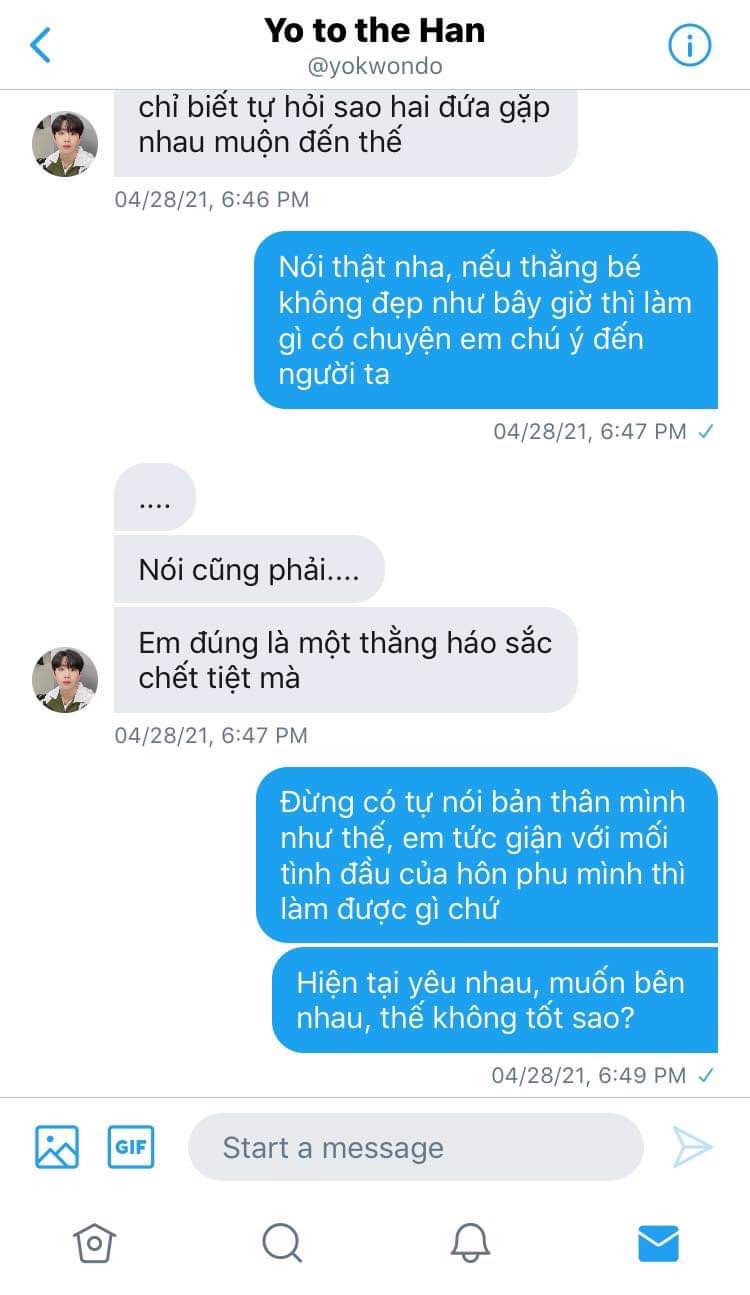Open the conversation info icon
Viewport: 750px width, 1295px height.
click(689, 45)
